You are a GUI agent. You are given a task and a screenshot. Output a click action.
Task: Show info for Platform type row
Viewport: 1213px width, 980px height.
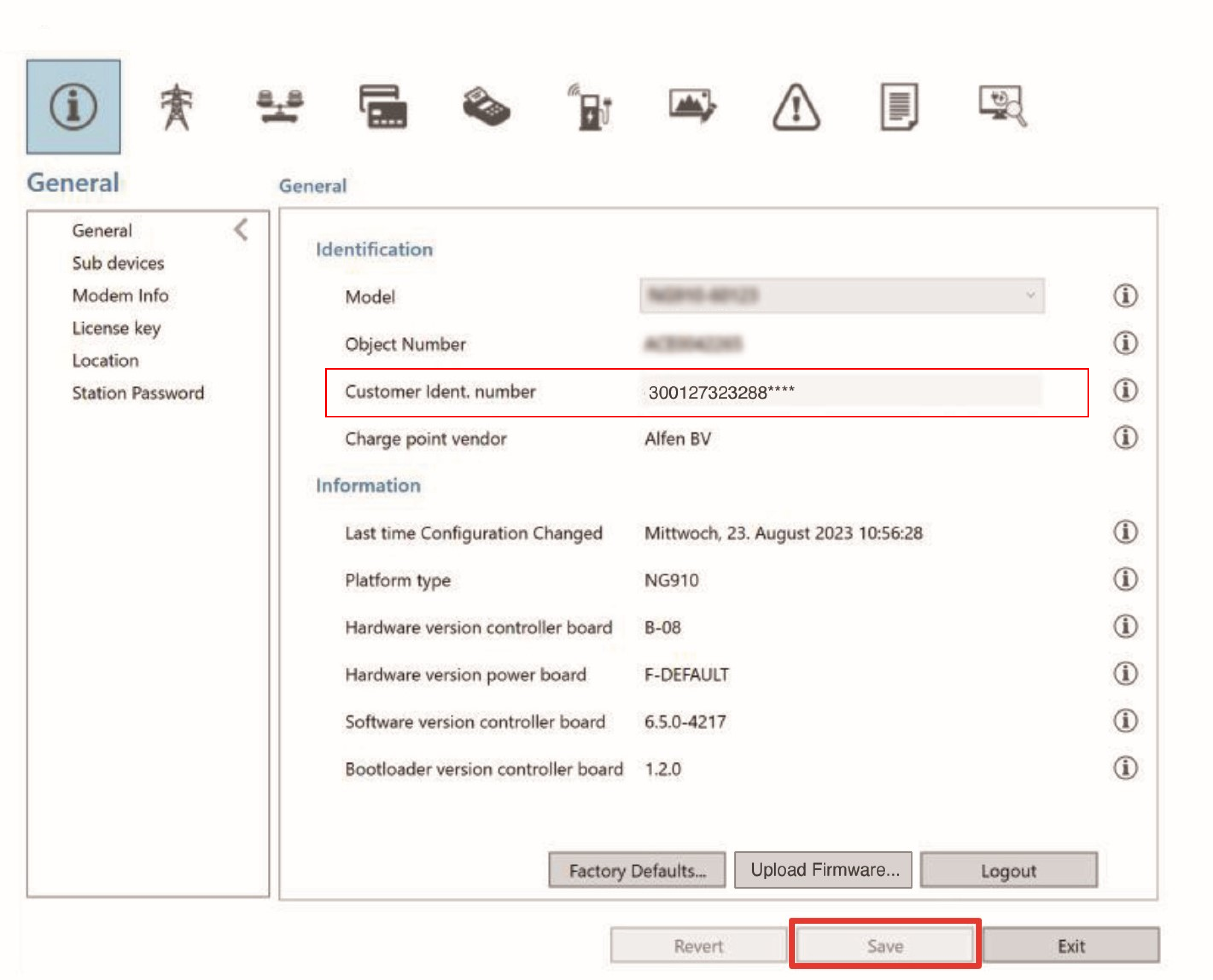(1125, 579)
